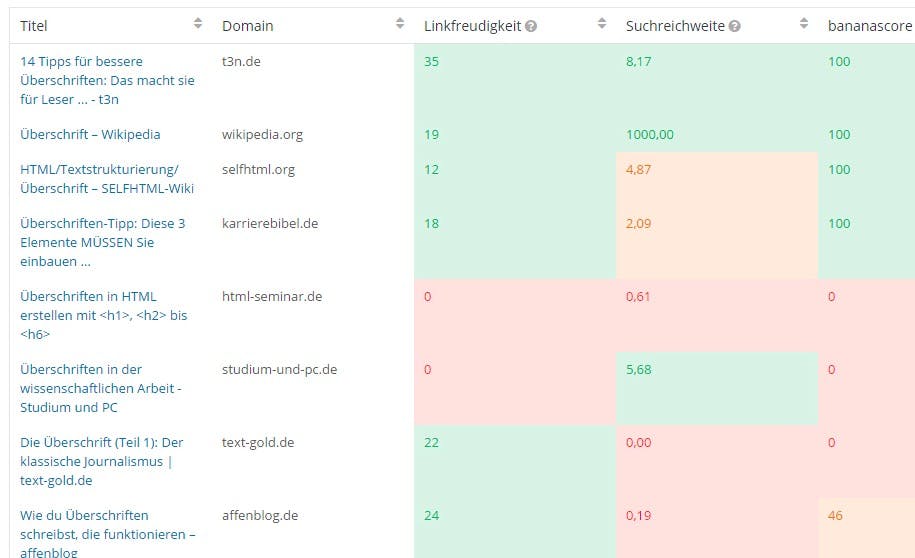Open help icon next to Linkfreudigkeit

click(x=530, y=26)
